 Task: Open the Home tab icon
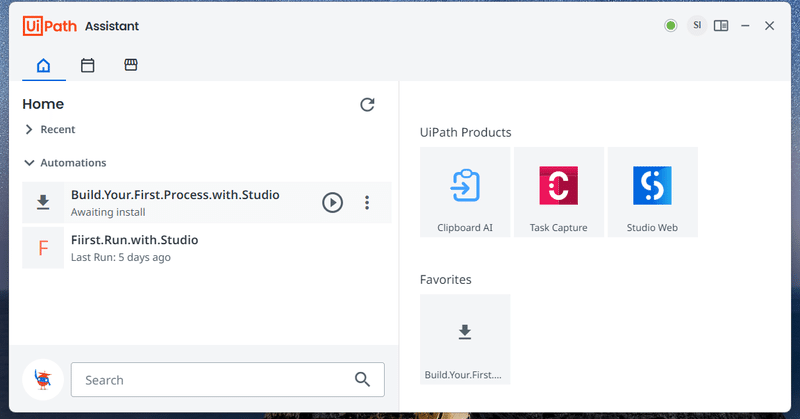click(x=43, y=65)
